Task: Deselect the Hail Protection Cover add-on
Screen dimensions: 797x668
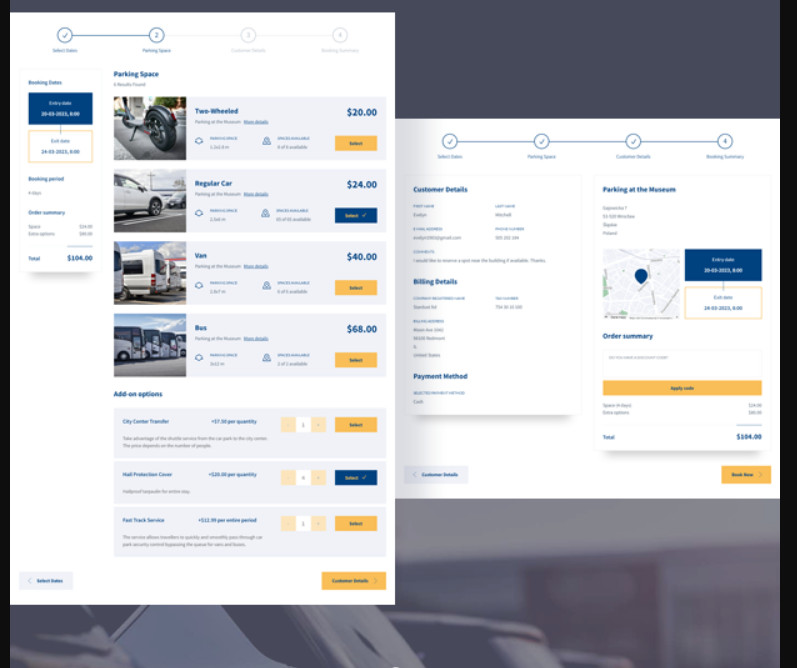Action: tap(356, 477)
